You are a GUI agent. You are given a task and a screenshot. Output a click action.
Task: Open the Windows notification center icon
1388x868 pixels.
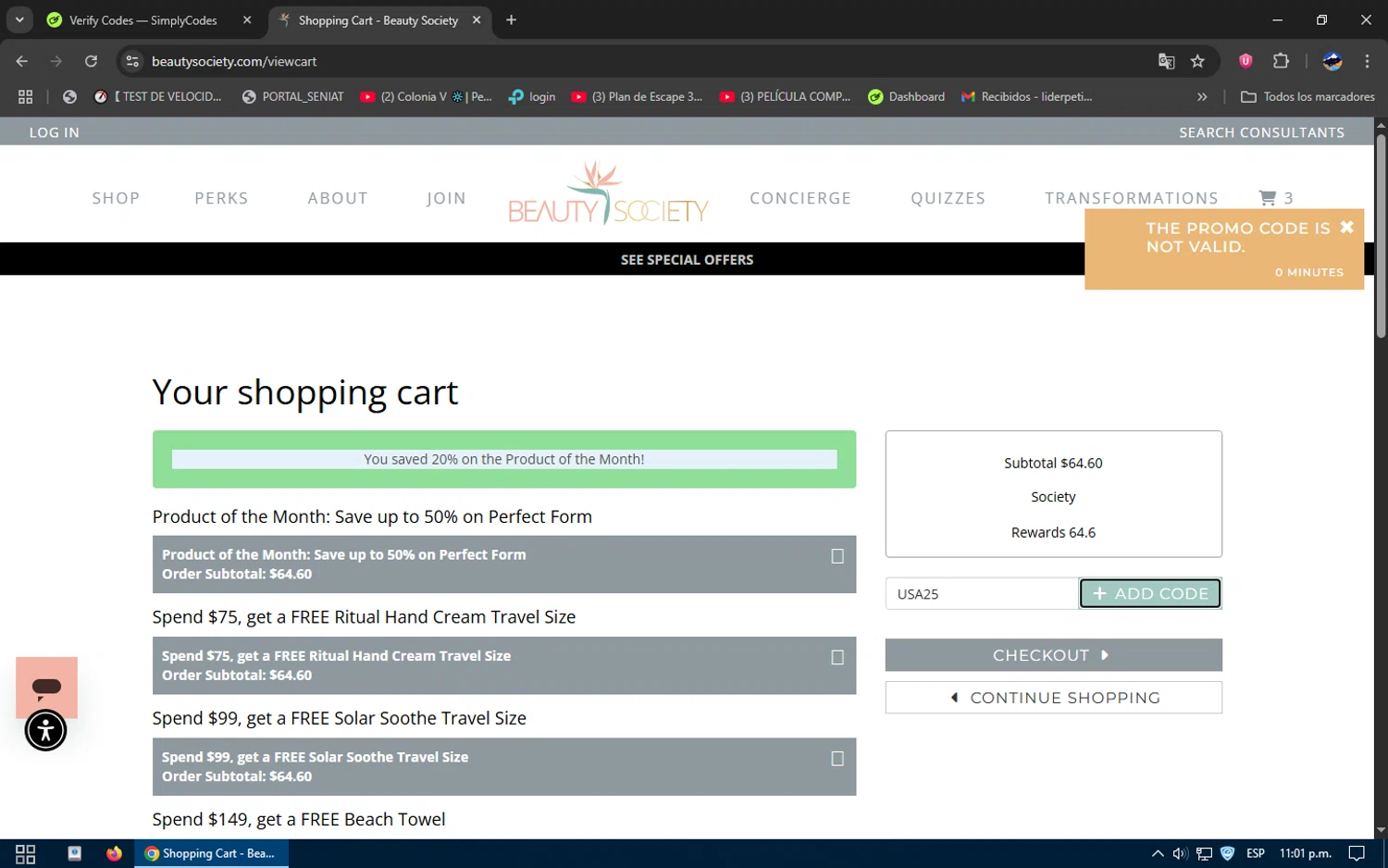[1357, 853]
